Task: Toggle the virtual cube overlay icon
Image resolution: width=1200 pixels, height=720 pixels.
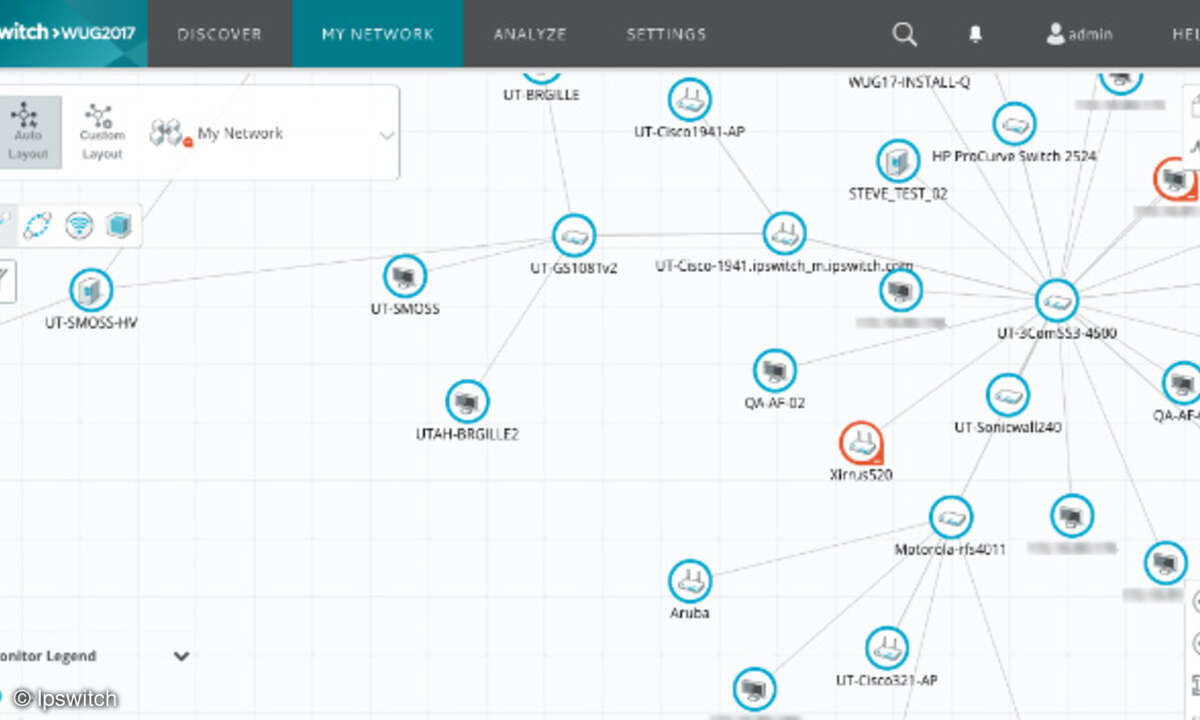Action: 119,225
